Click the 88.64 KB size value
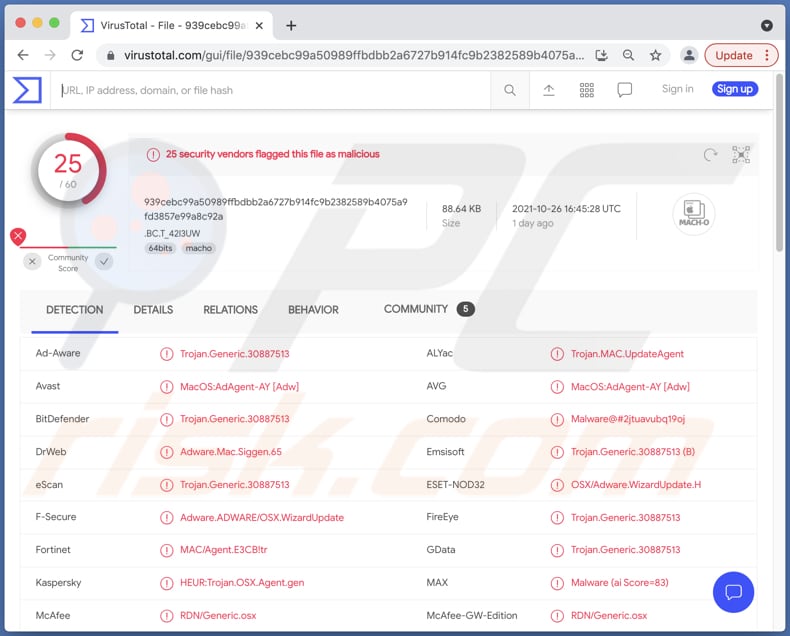This screenshot has width=790, height=636. (x=462, y=209)
